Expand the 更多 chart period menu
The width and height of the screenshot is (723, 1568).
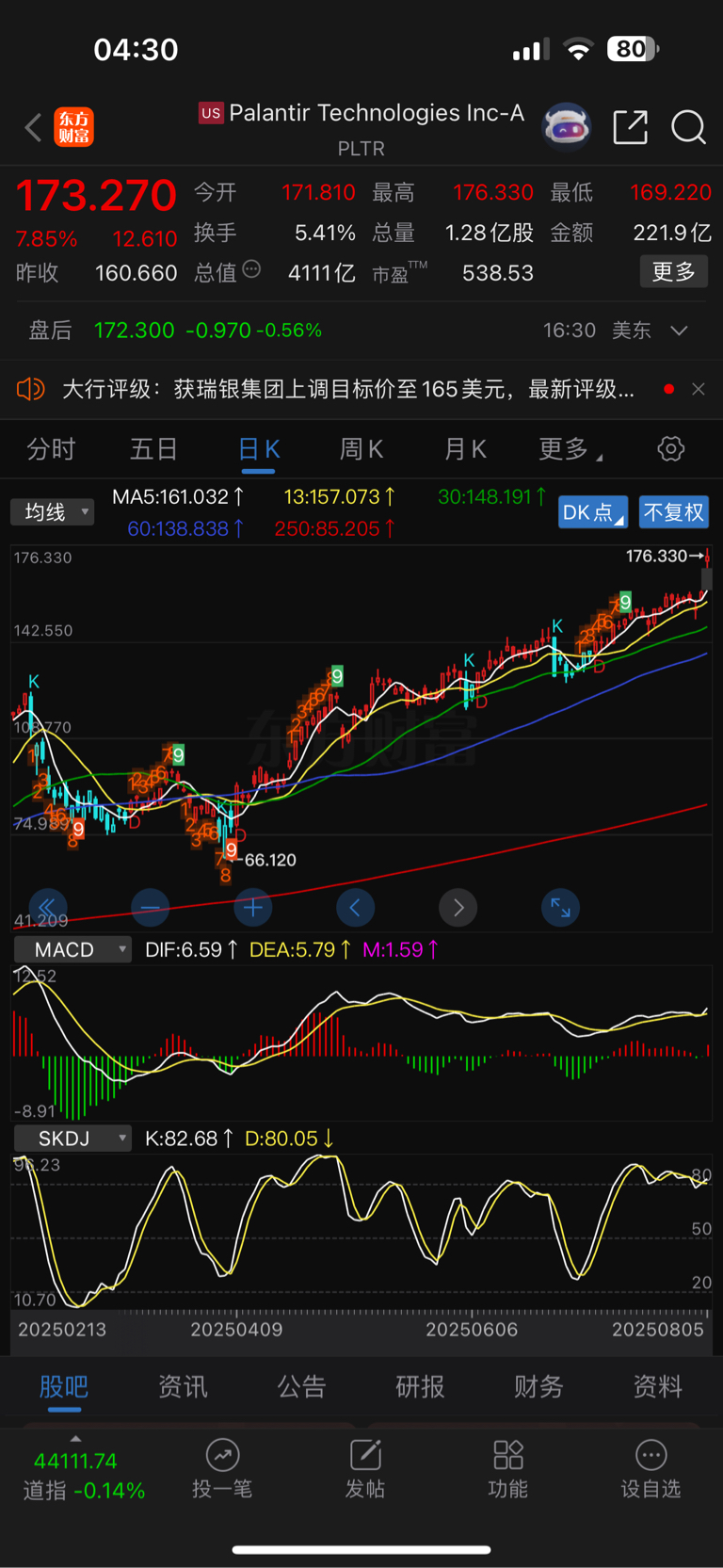pos(570,449)
